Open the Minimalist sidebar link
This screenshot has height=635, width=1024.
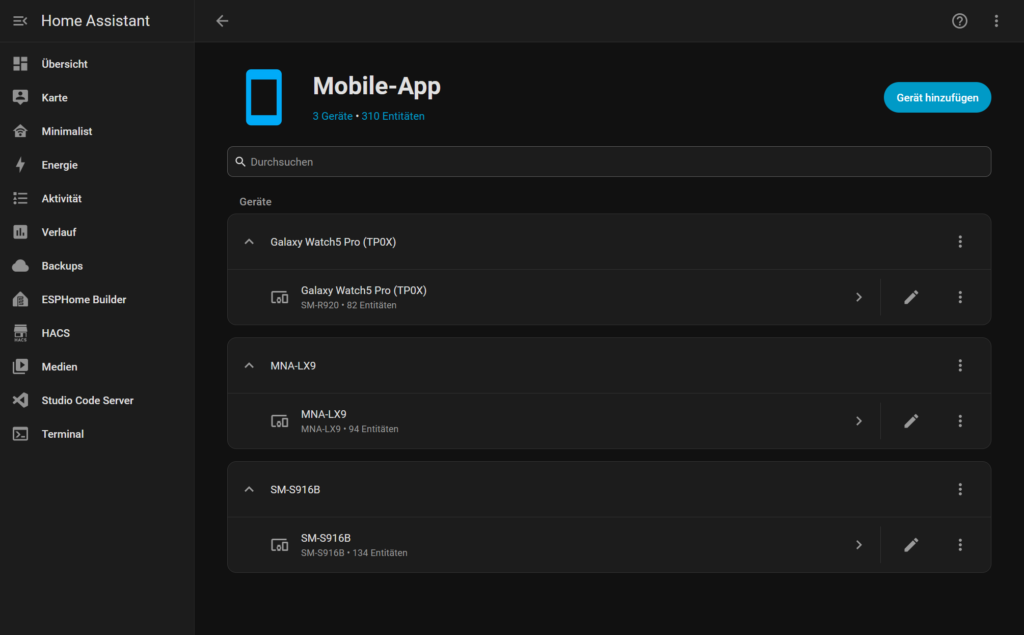coord(97,131)
